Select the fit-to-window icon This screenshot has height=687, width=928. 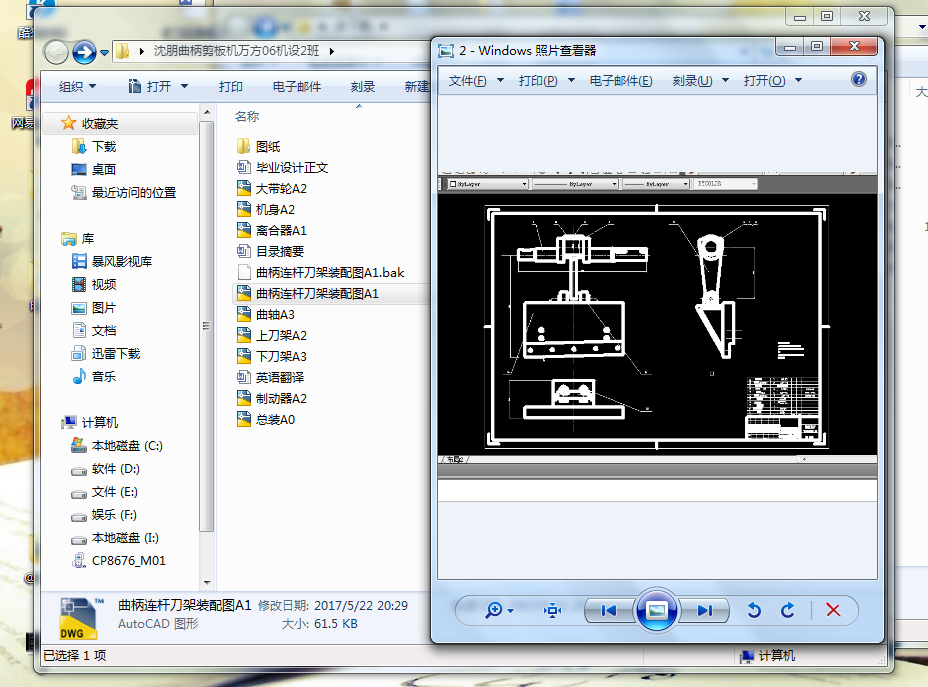pos(551,611)
